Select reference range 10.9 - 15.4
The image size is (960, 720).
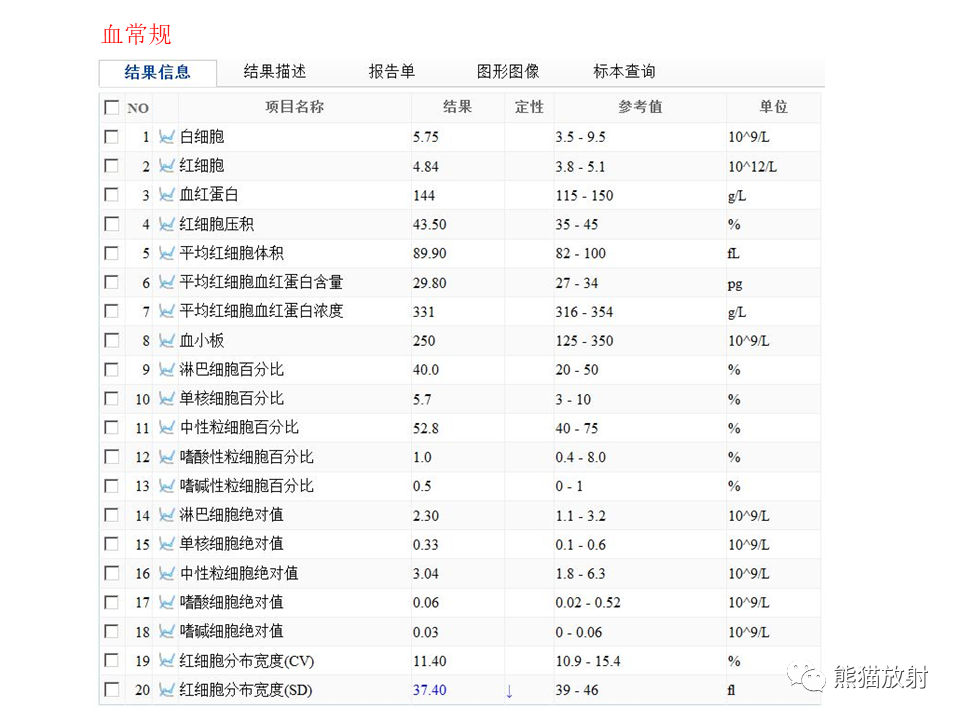coord(588,661)
